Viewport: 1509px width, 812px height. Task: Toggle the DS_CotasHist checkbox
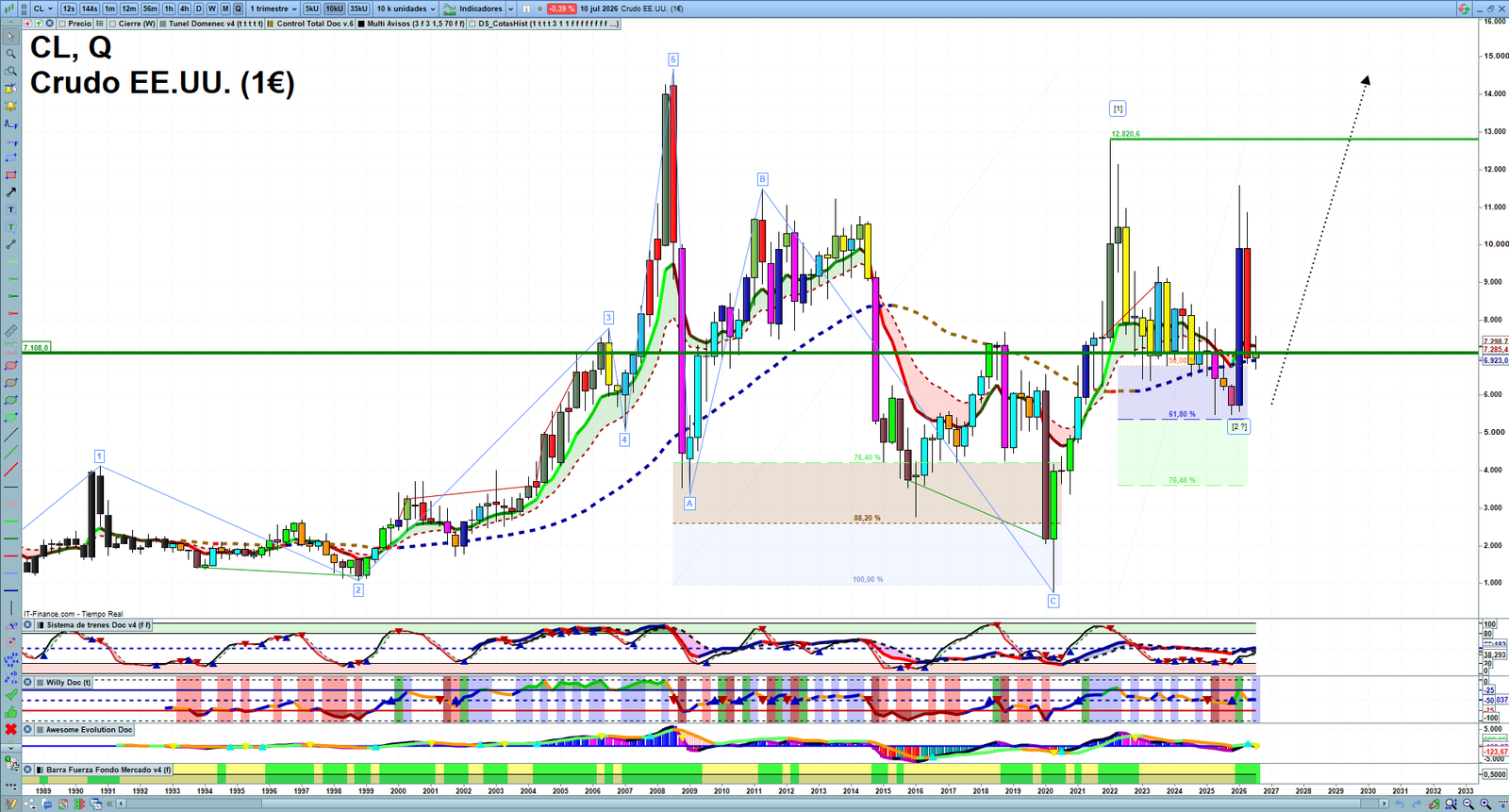(x=472, y=24)
